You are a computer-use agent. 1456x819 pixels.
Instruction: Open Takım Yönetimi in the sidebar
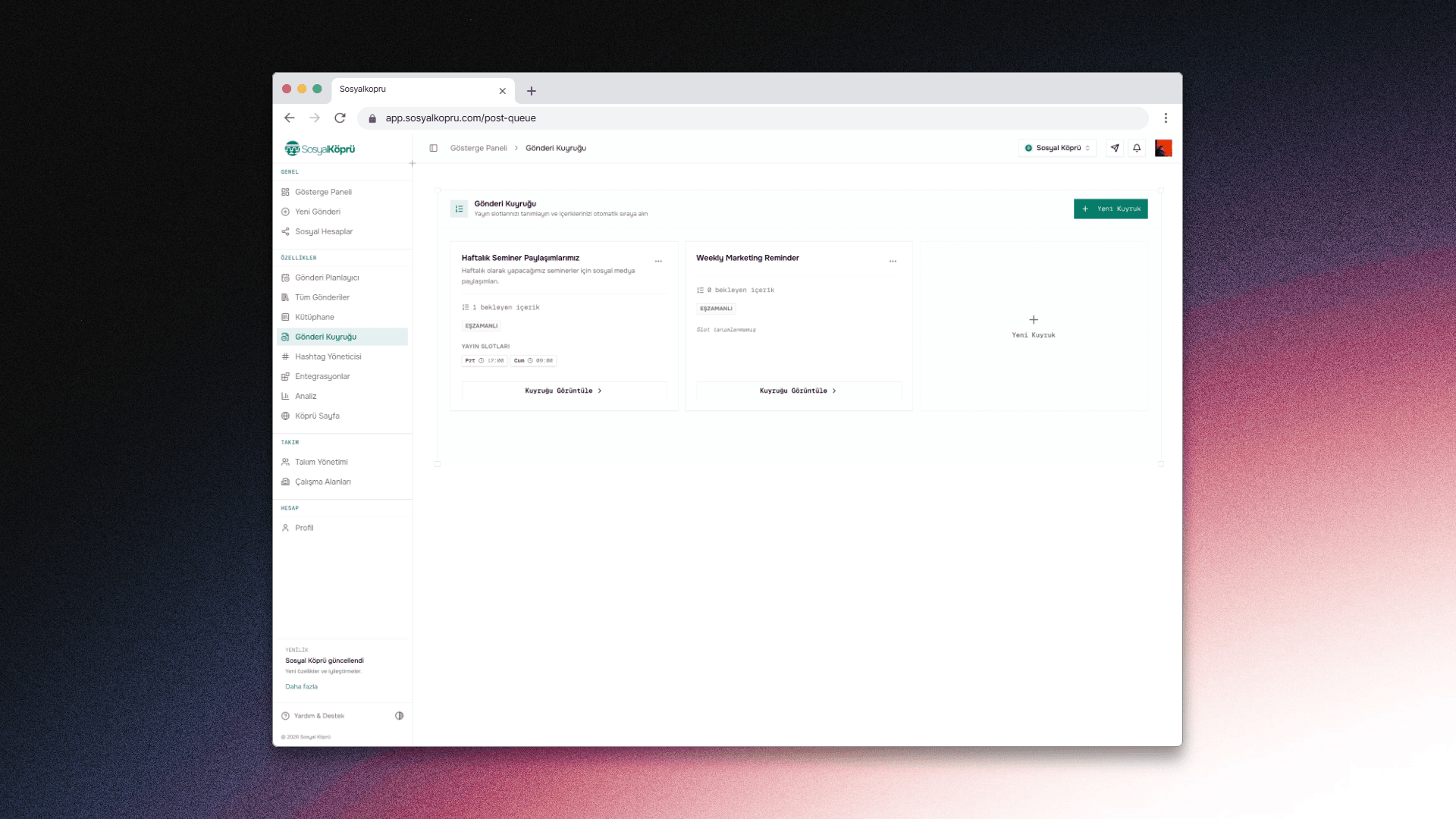[342, 463]
